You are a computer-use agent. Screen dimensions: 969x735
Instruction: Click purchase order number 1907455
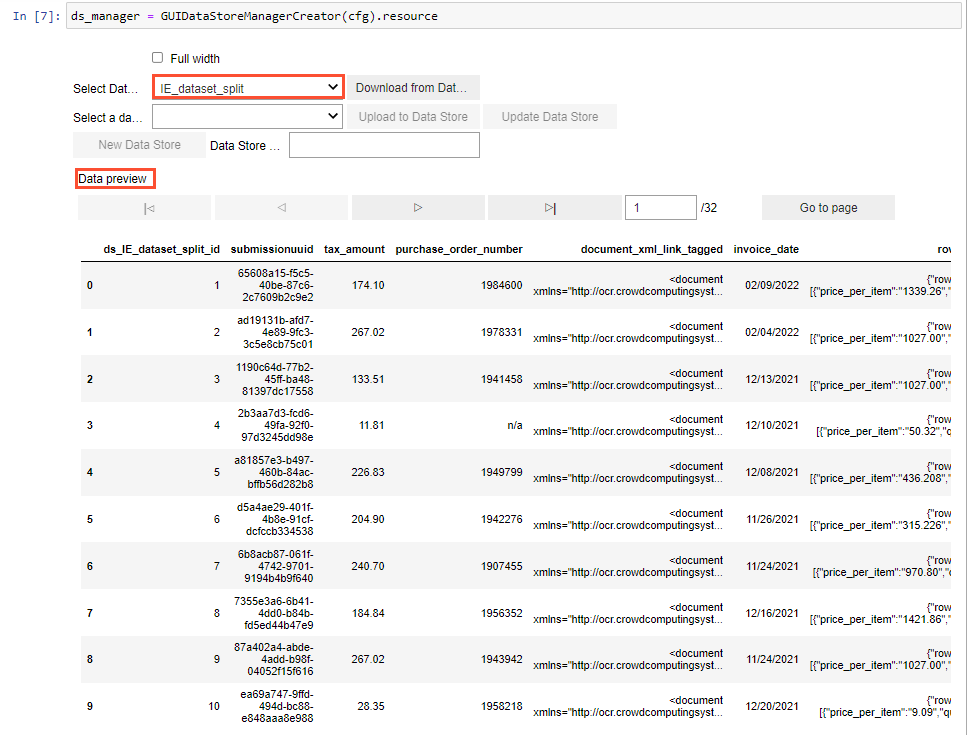[x=501, y=566]
